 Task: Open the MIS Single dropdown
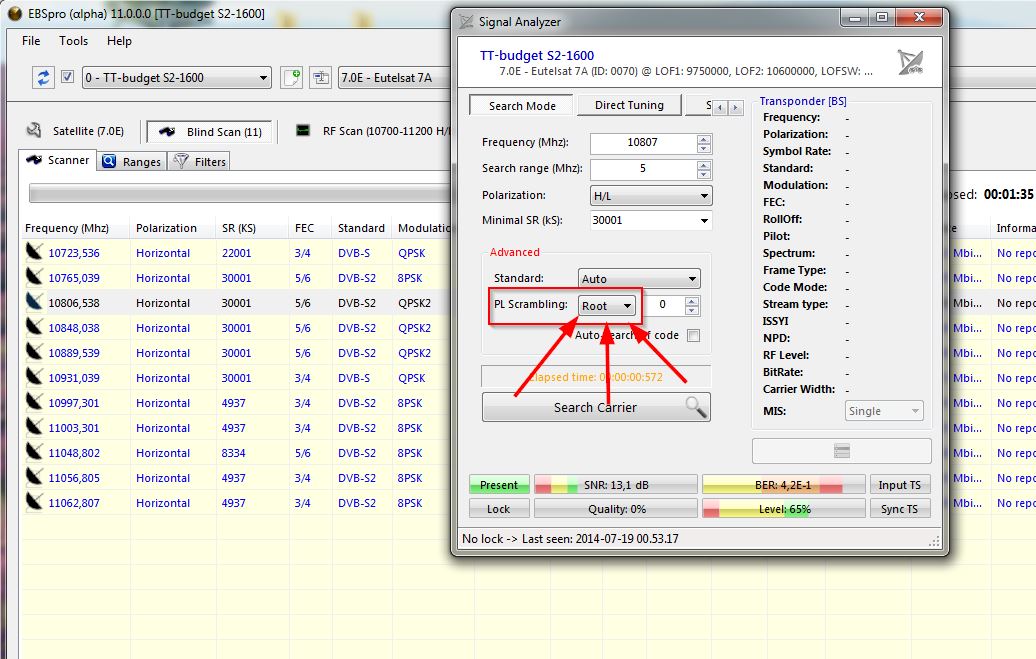(883, 411)
